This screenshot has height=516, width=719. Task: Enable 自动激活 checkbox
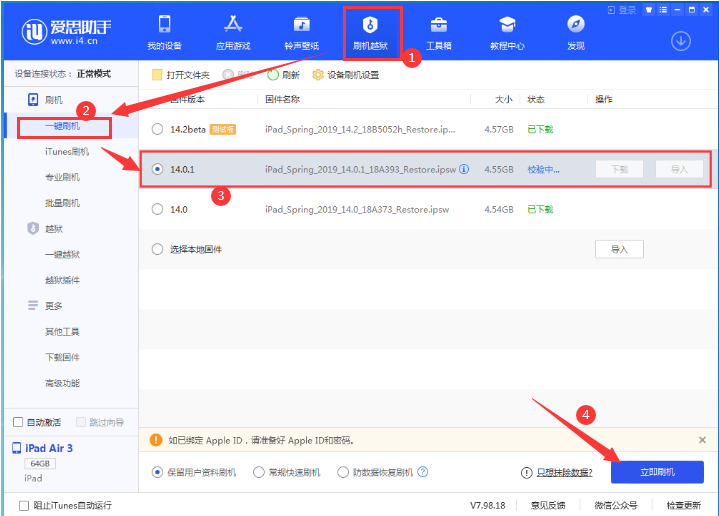pos(18,422)
